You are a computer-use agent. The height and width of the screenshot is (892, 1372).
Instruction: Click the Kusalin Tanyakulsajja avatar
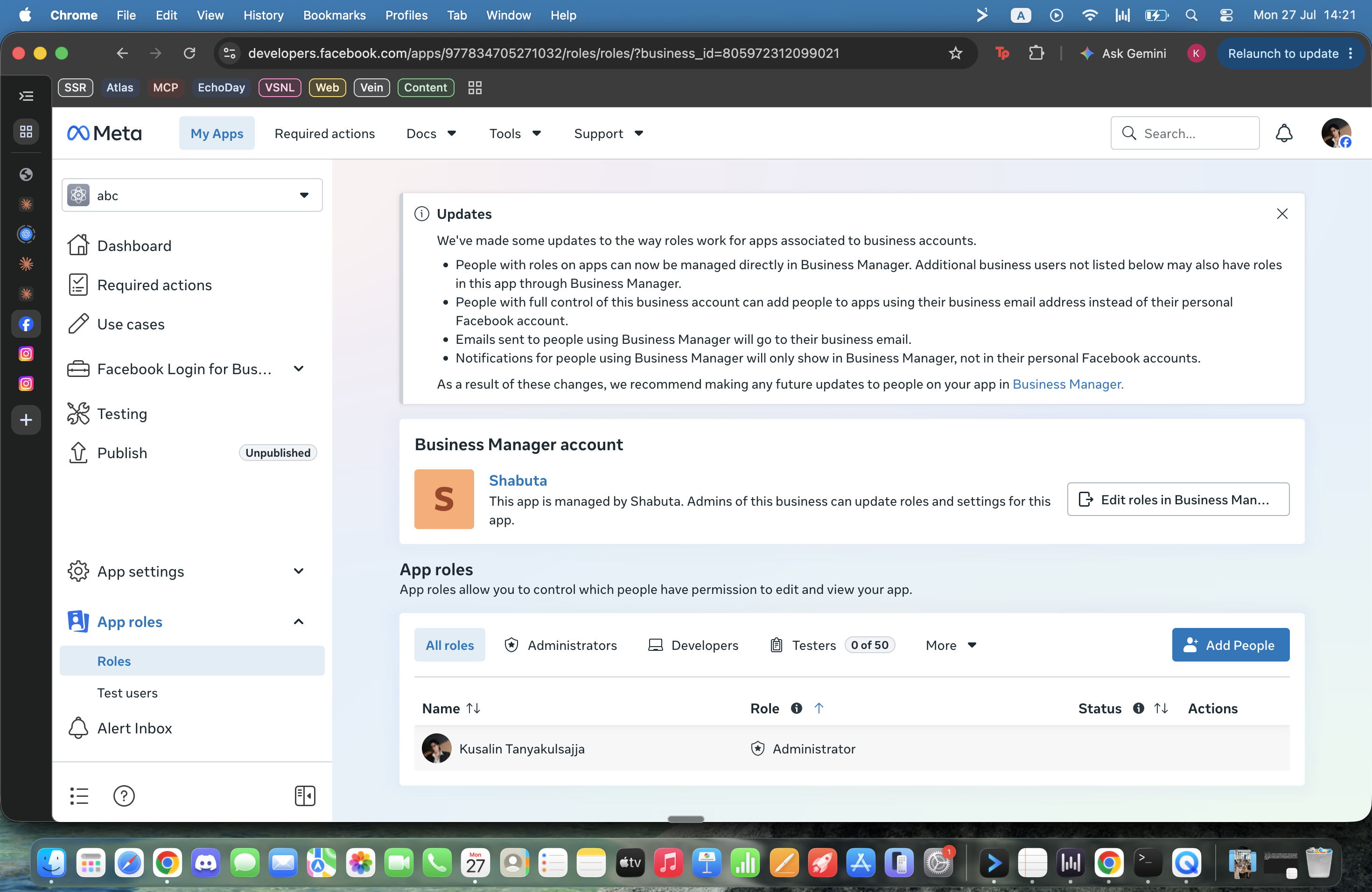coord(436,748)
